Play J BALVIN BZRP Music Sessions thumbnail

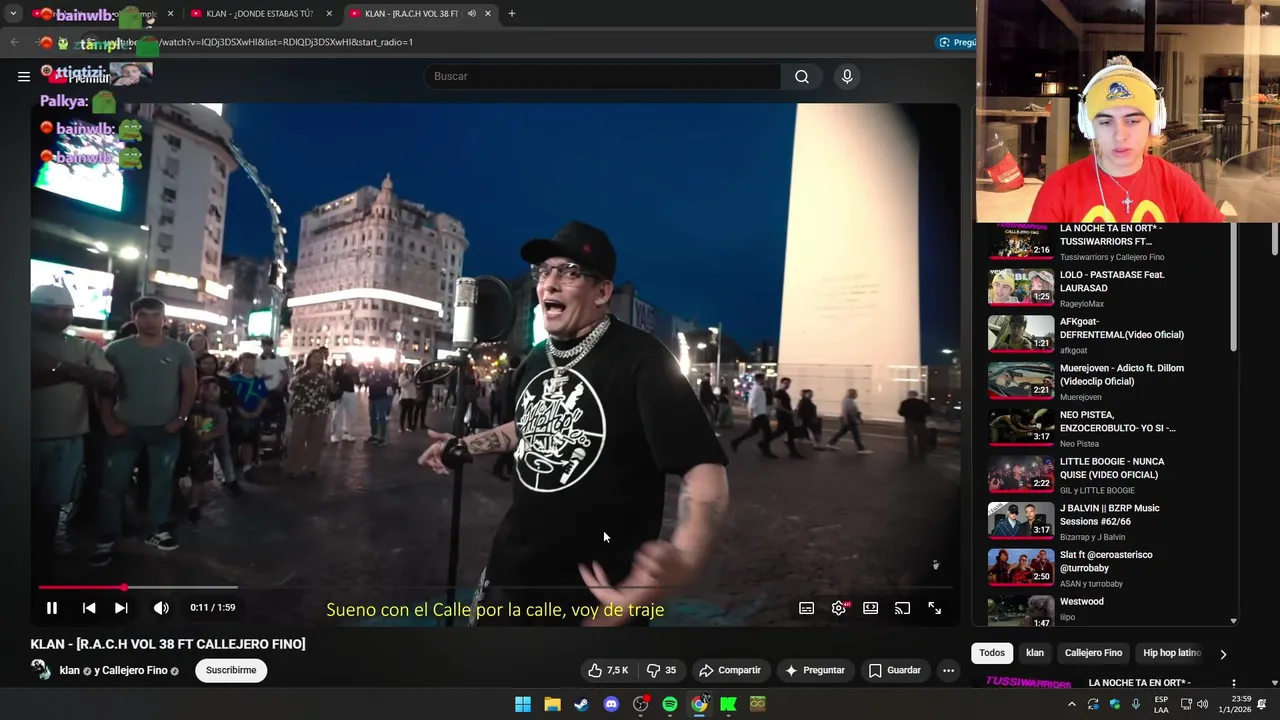tap(1021, 520)
